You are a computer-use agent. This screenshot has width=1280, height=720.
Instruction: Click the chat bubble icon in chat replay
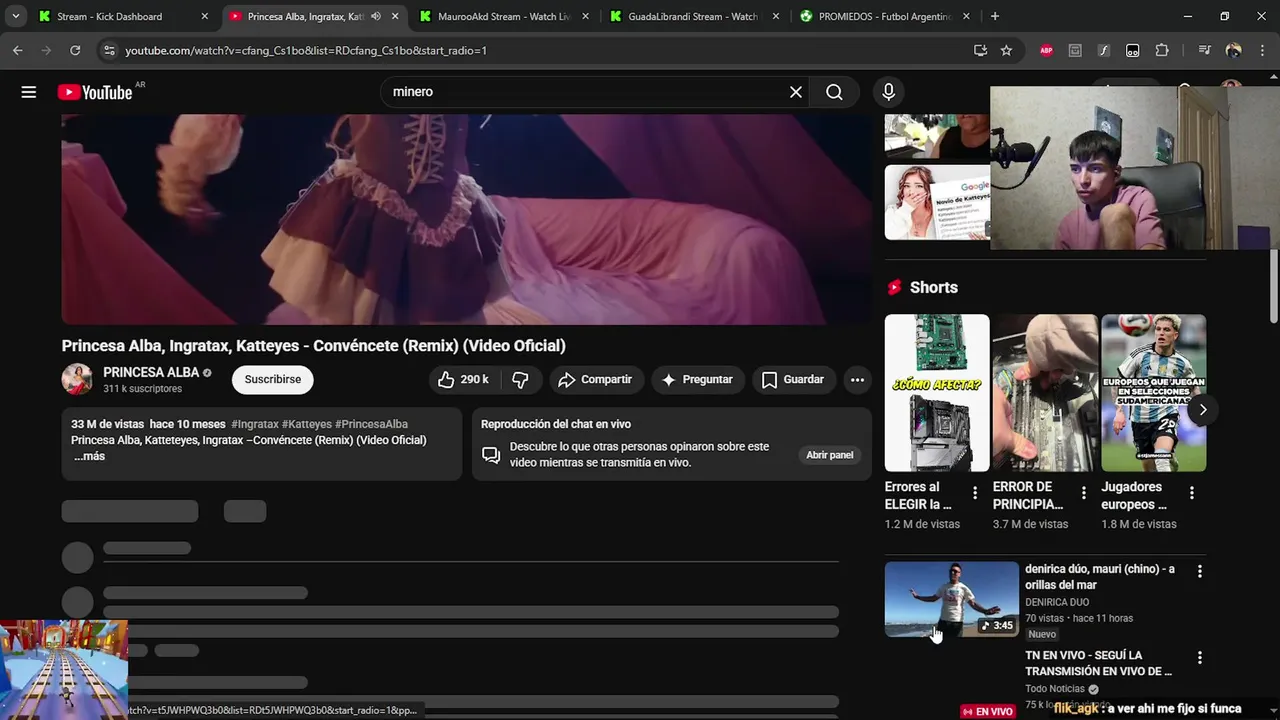pyautogui.click(x=491, y=455)
